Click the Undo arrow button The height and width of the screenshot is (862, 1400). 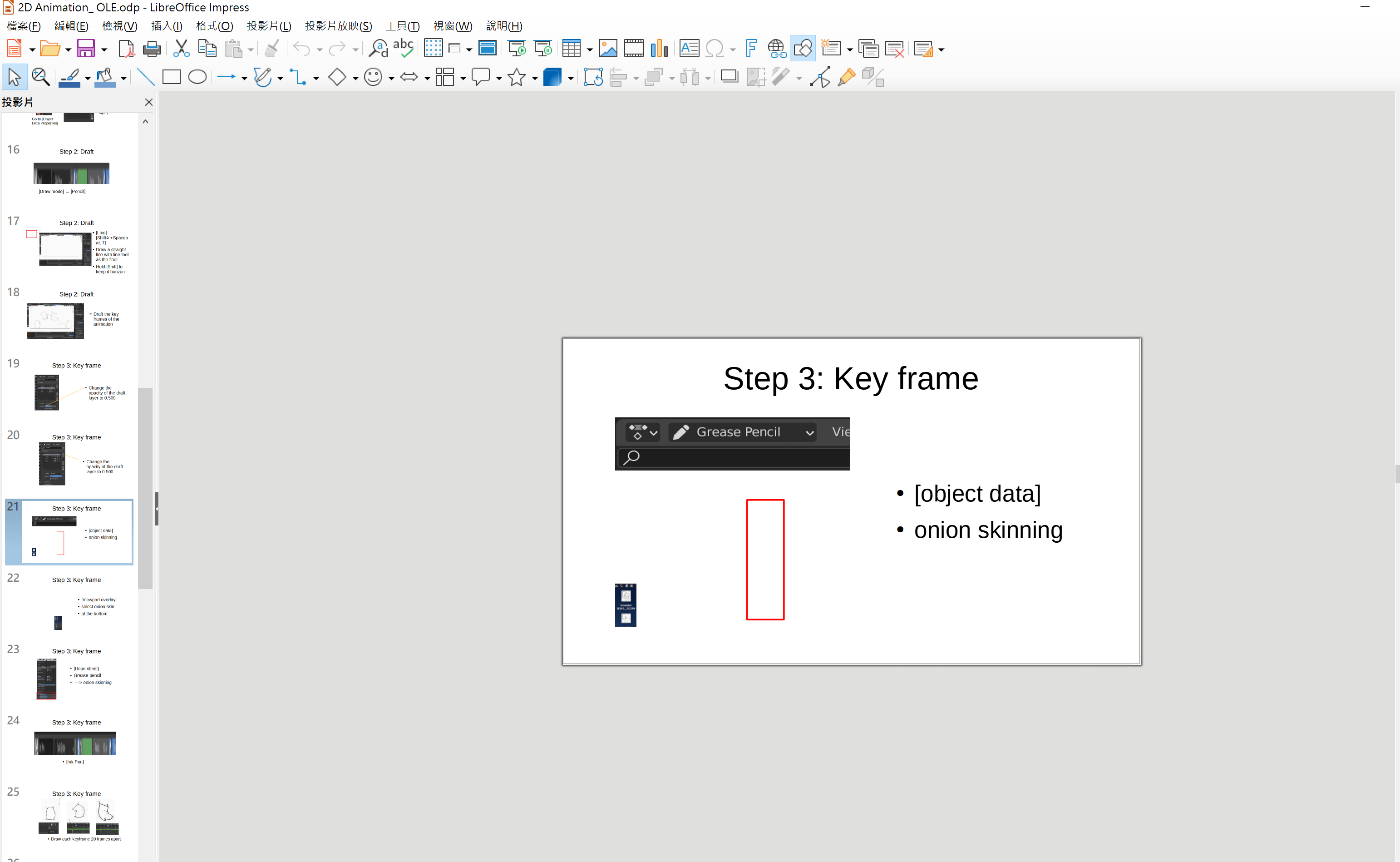pyautogui.click(x=301, y=49)
